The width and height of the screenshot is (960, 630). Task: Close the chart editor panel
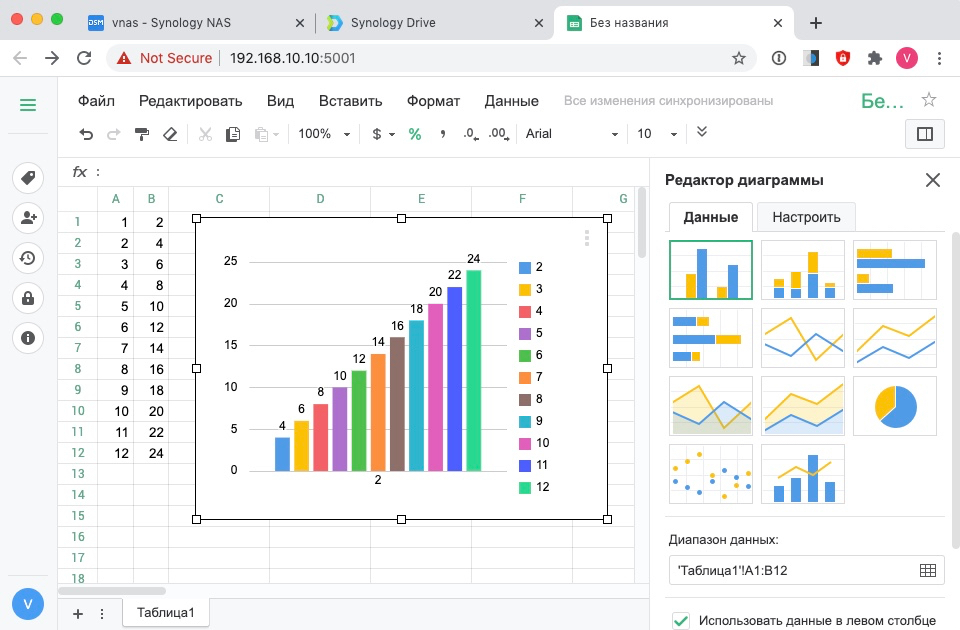(932, 180)
